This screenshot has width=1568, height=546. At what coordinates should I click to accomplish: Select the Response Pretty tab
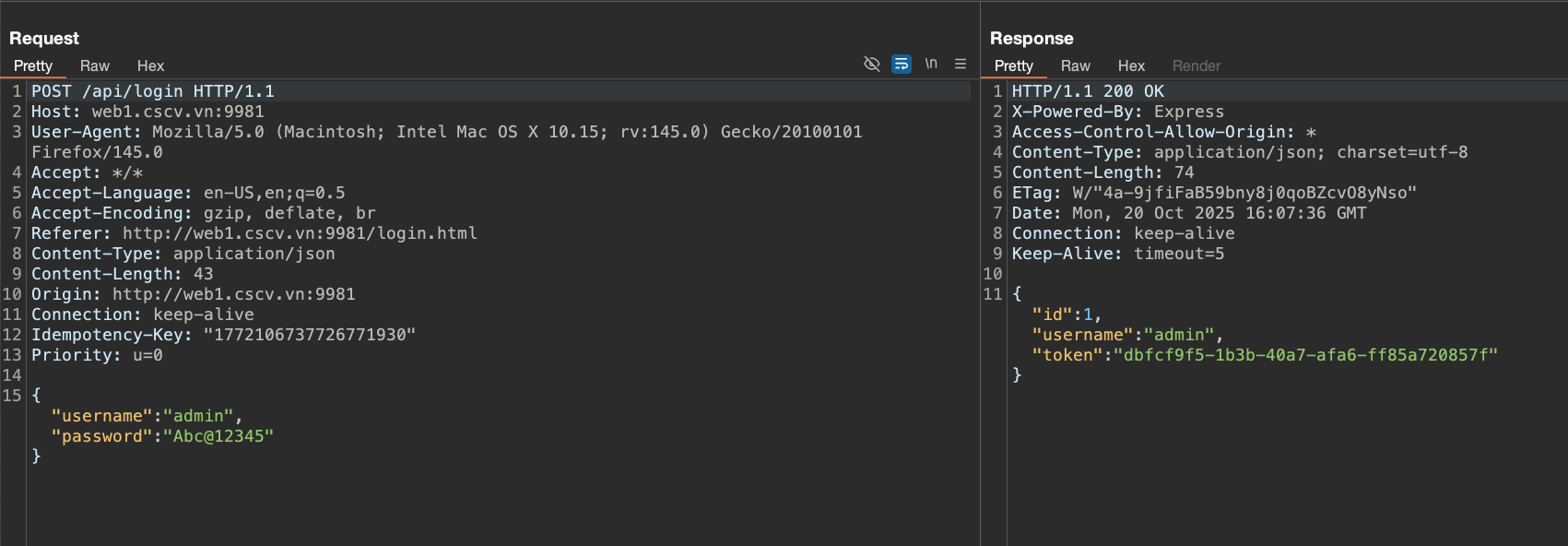tap(1013, 65)
